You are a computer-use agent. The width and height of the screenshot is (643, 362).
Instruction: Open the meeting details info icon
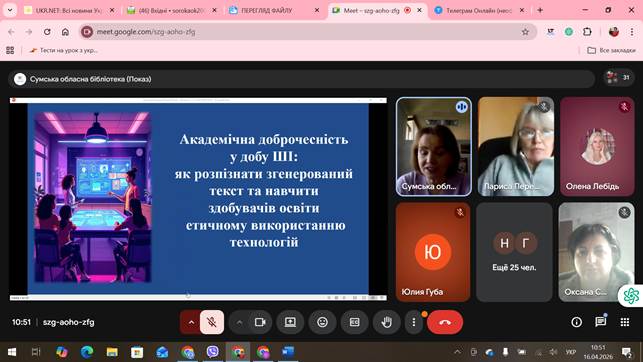[577, 322]
